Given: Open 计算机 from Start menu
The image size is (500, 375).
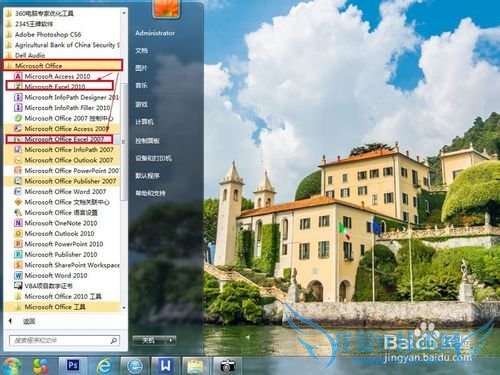Looking at the screenshot, I should pos(144,122).
